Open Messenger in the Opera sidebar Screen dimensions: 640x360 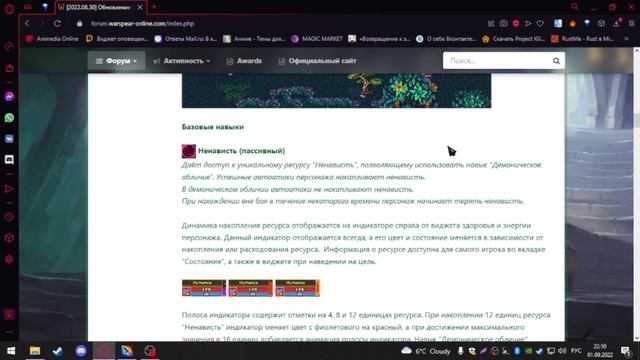coord(9,96)
